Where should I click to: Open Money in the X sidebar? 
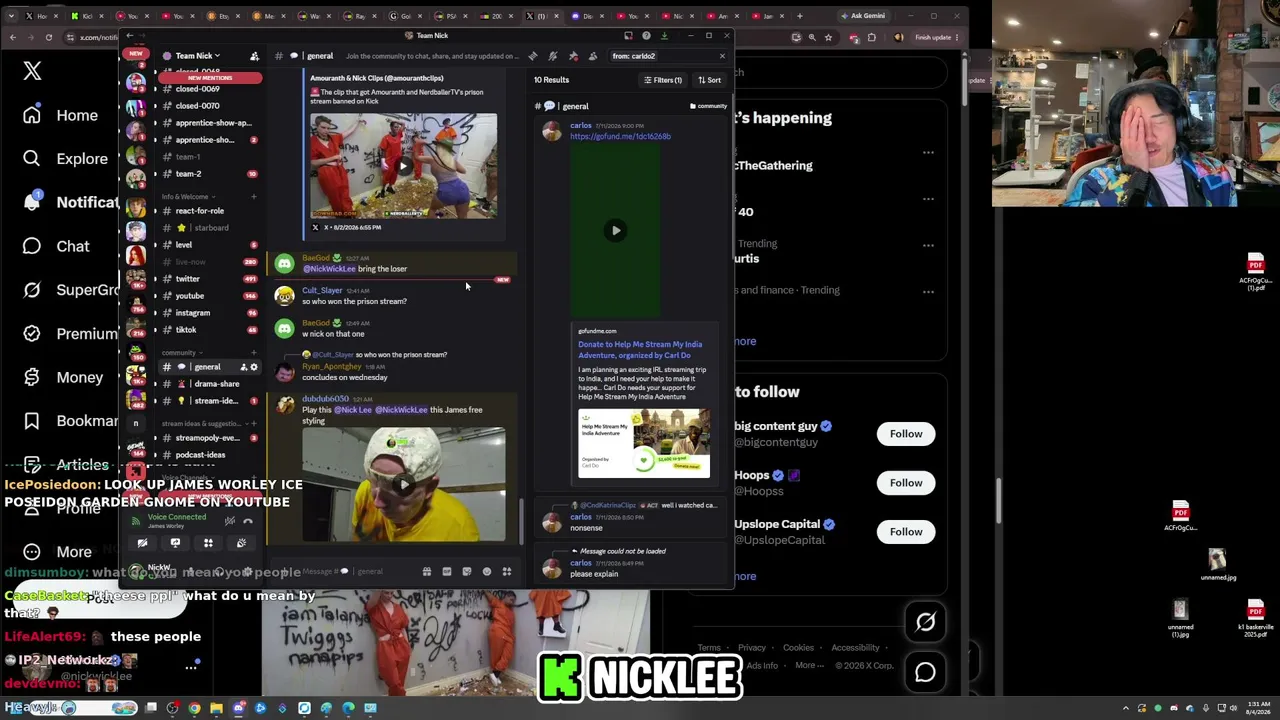[63, 377]
